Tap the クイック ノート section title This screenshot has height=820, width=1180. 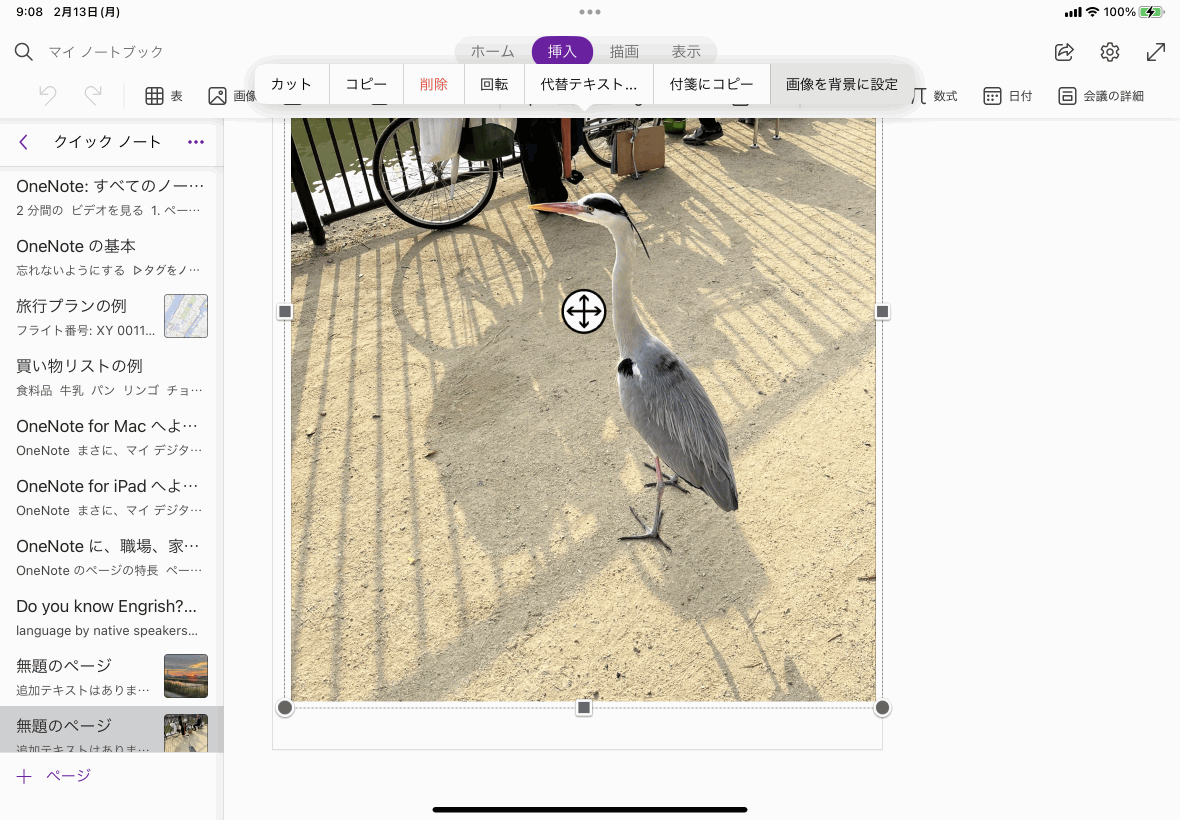(108, 142)
